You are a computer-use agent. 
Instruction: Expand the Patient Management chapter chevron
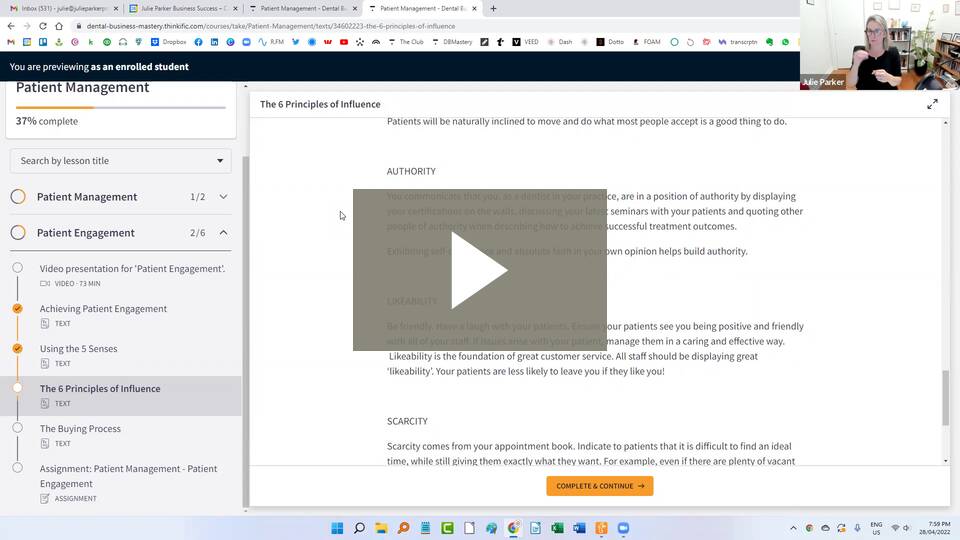click(223, 197)
